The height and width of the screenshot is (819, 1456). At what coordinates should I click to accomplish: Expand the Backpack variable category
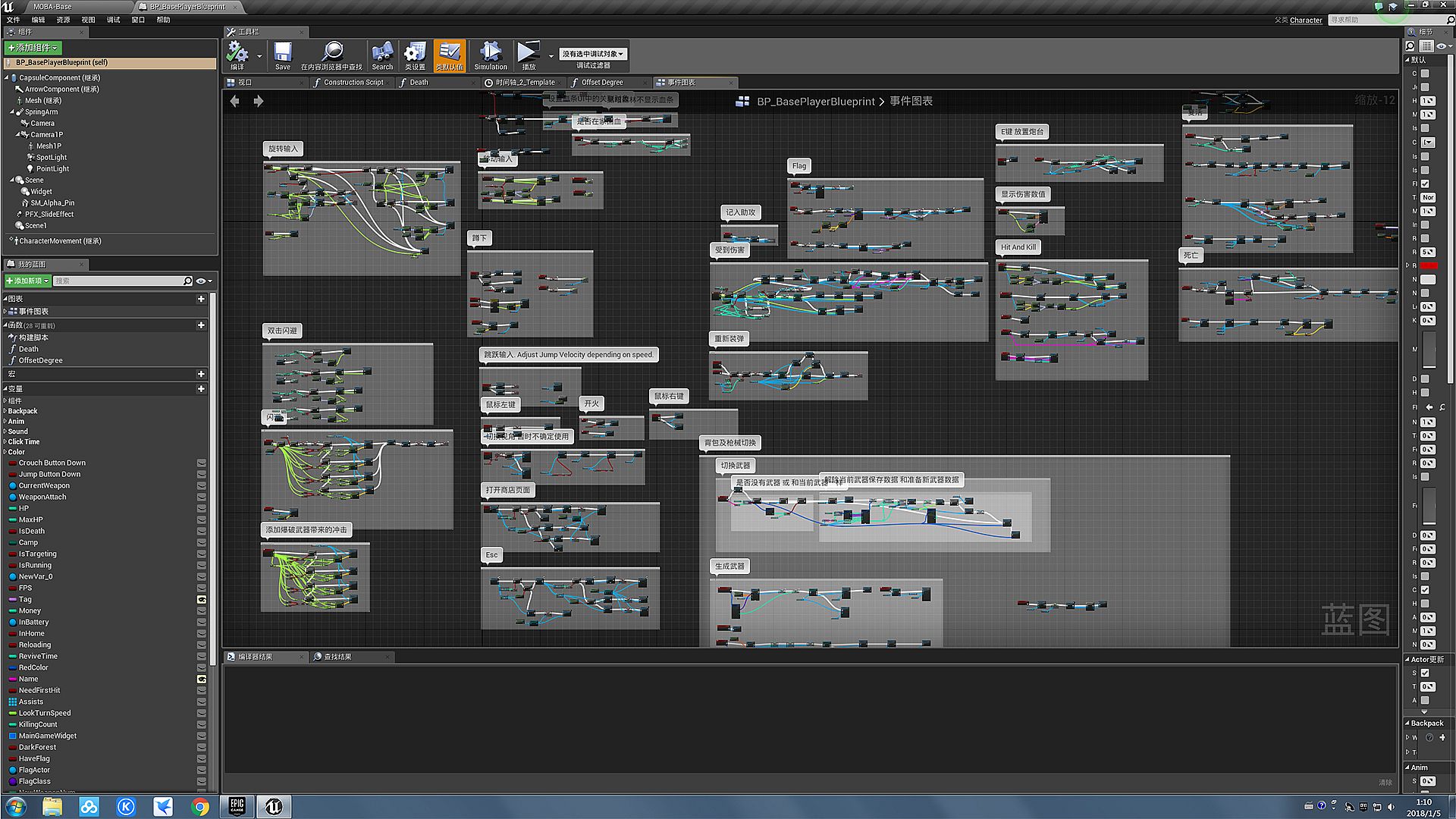tap(5, 411)
